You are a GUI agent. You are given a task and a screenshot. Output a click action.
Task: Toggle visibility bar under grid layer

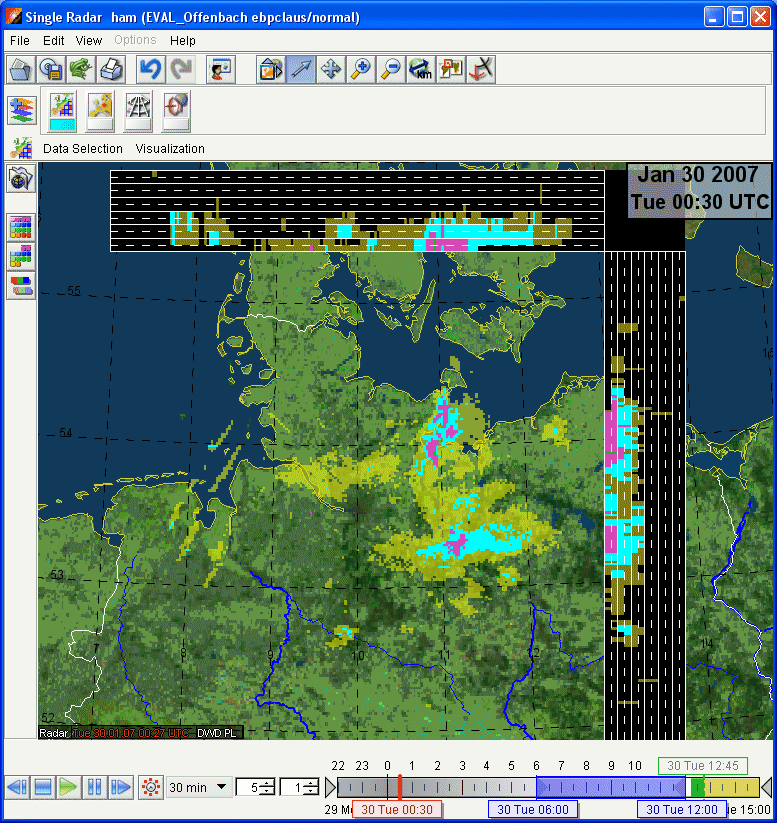pos(138,125)
